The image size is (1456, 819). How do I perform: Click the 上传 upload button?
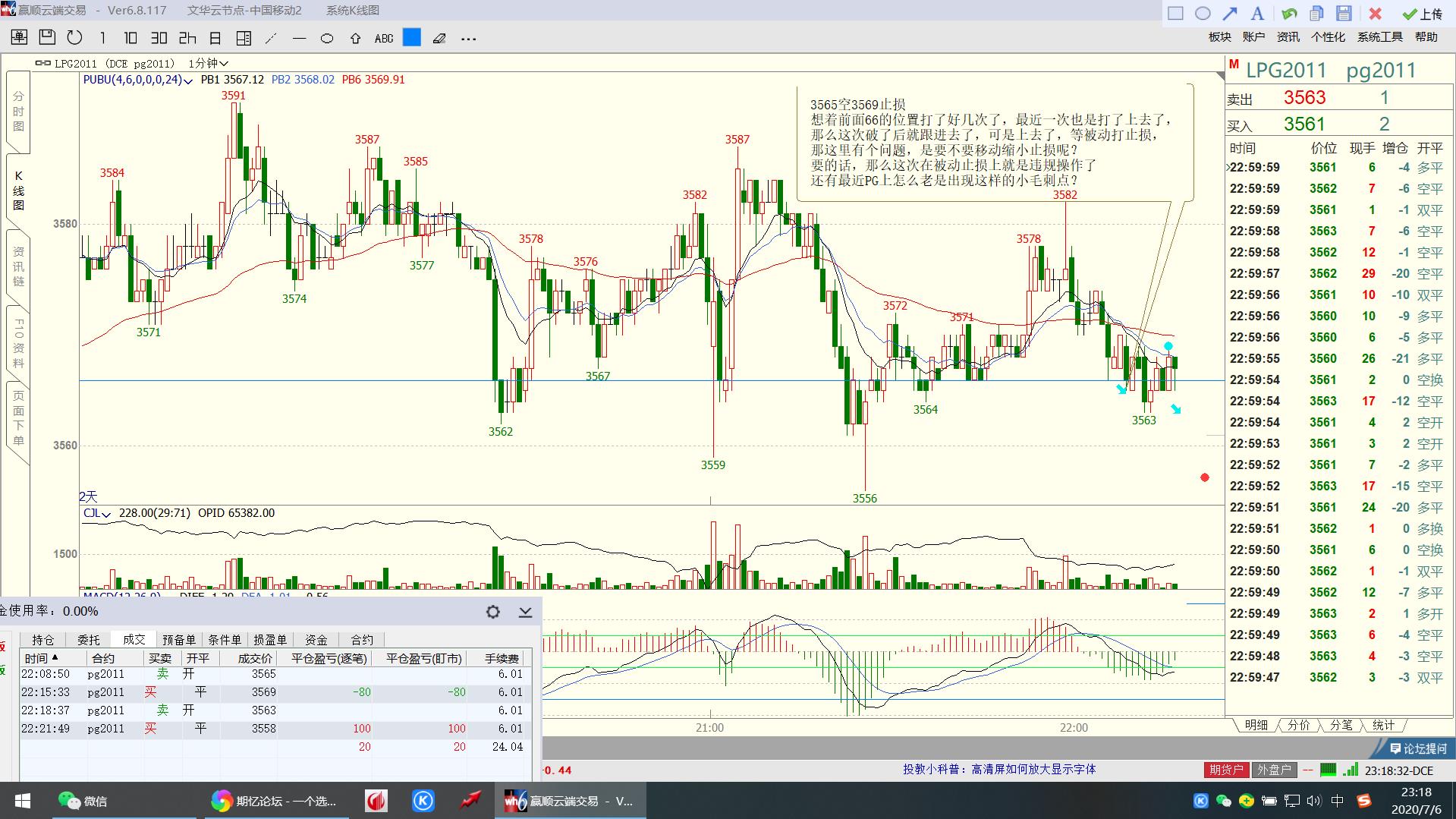(x=1422, y=14)
